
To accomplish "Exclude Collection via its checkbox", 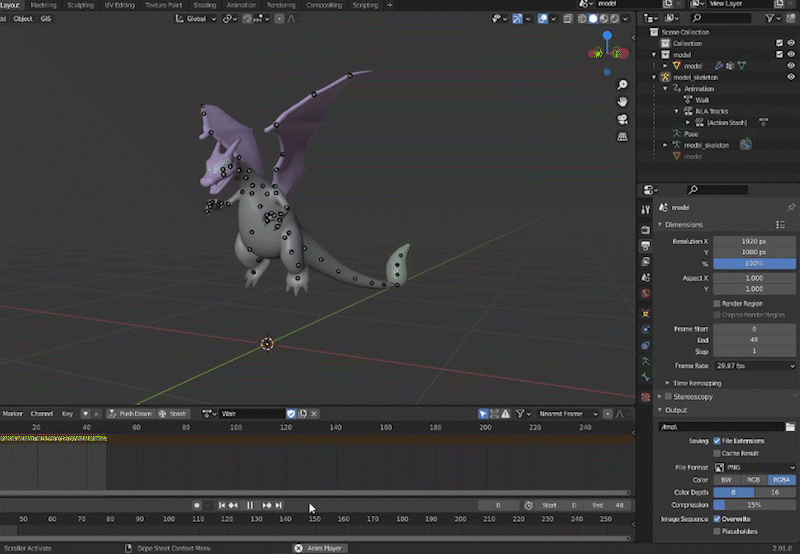I will click(x=779, y=43).
